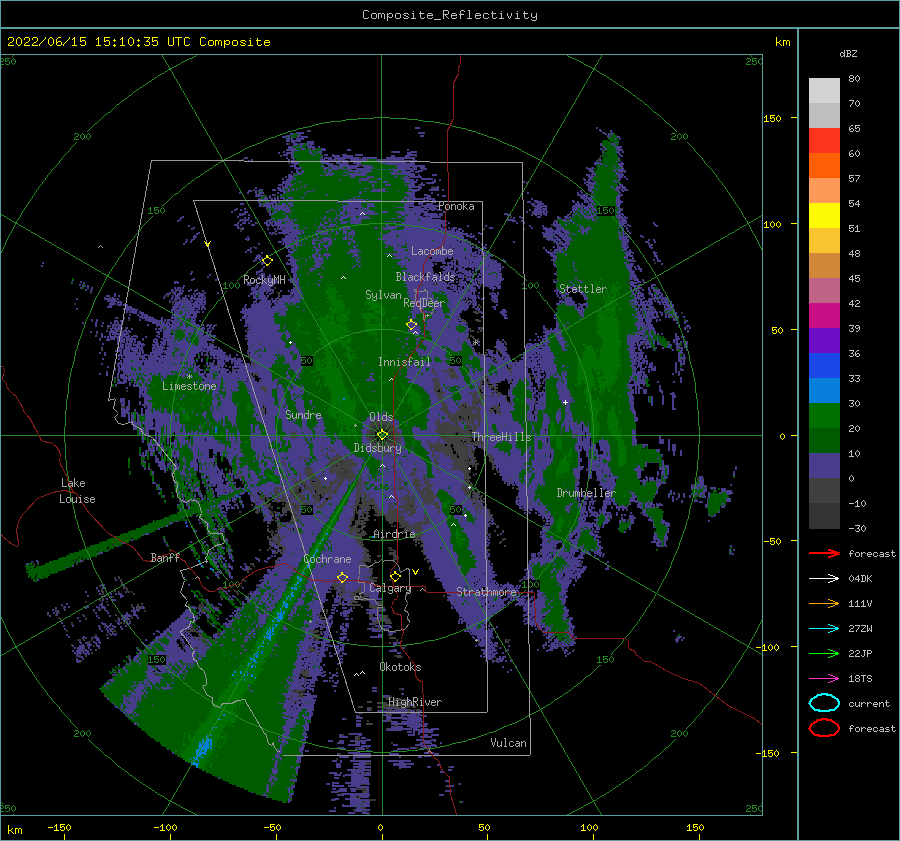
Task: Click the bright green 30 dBZ swatch
Action: pos(824,416)
